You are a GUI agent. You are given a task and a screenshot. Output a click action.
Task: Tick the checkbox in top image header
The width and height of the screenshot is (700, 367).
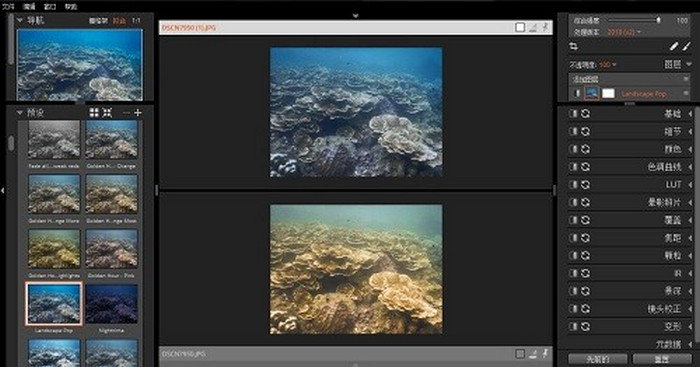(520, 27)
